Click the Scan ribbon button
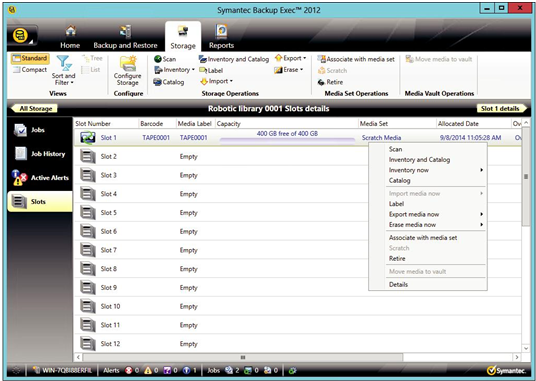The width and height of the screenshot is (536, 381). click(165, 59)
